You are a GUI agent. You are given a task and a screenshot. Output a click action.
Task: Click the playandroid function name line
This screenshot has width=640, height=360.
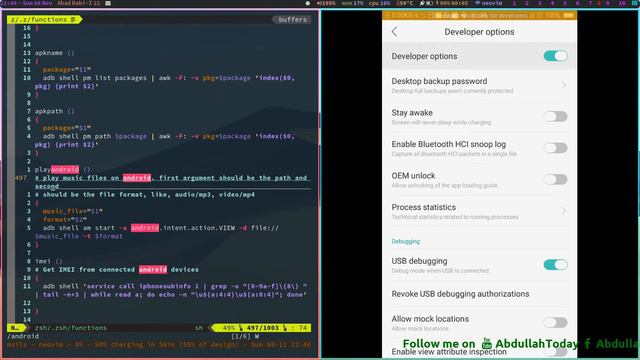(x=62, y=169)
